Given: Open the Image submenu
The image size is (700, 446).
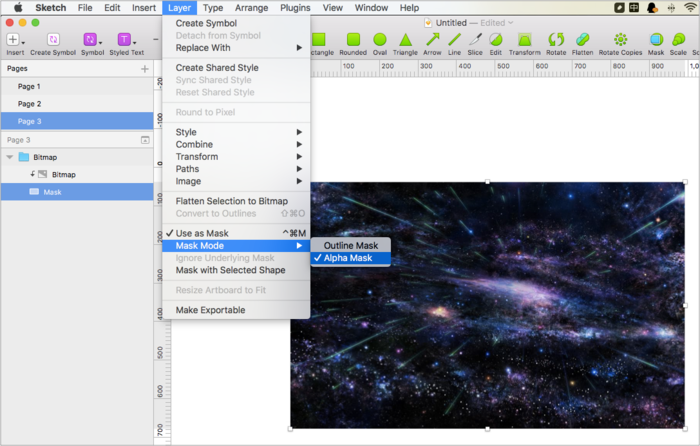Looking at the screenshot, I should tap(236, 181).
